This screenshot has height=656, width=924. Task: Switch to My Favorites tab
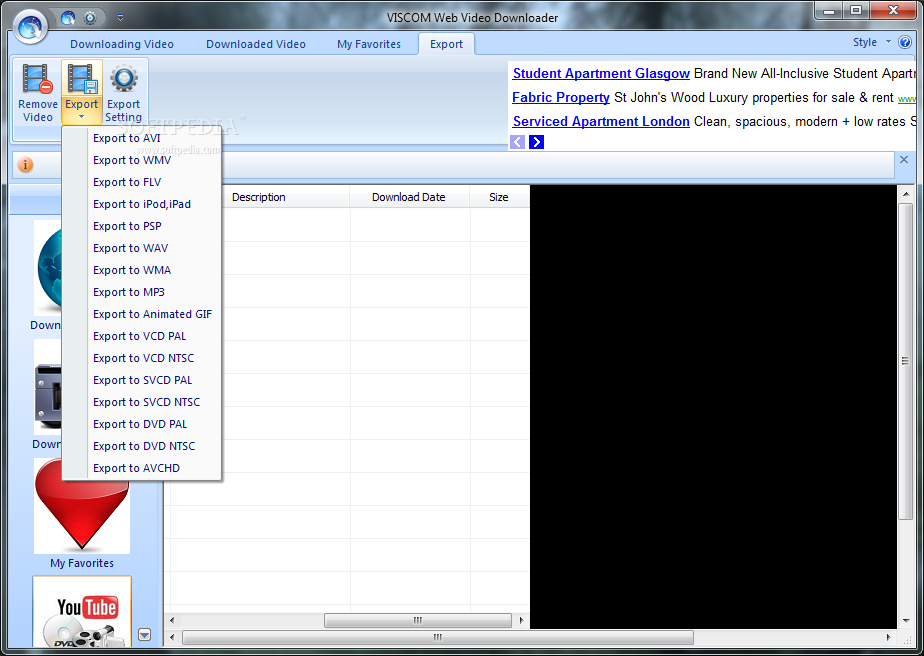(369, 44)
